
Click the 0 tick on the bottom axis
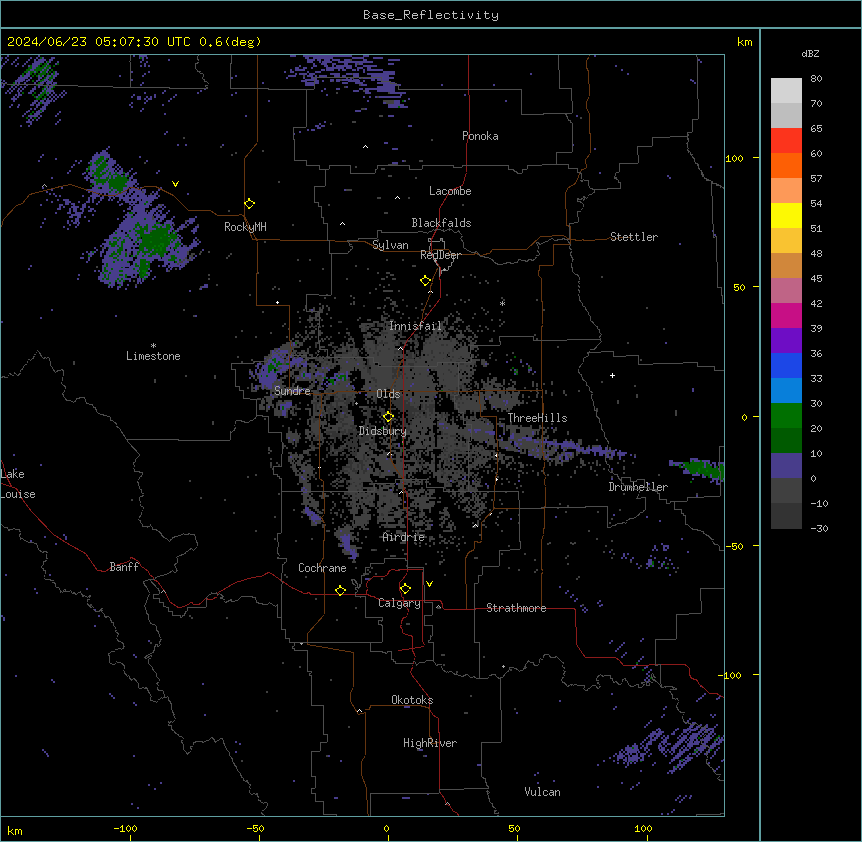386,828
